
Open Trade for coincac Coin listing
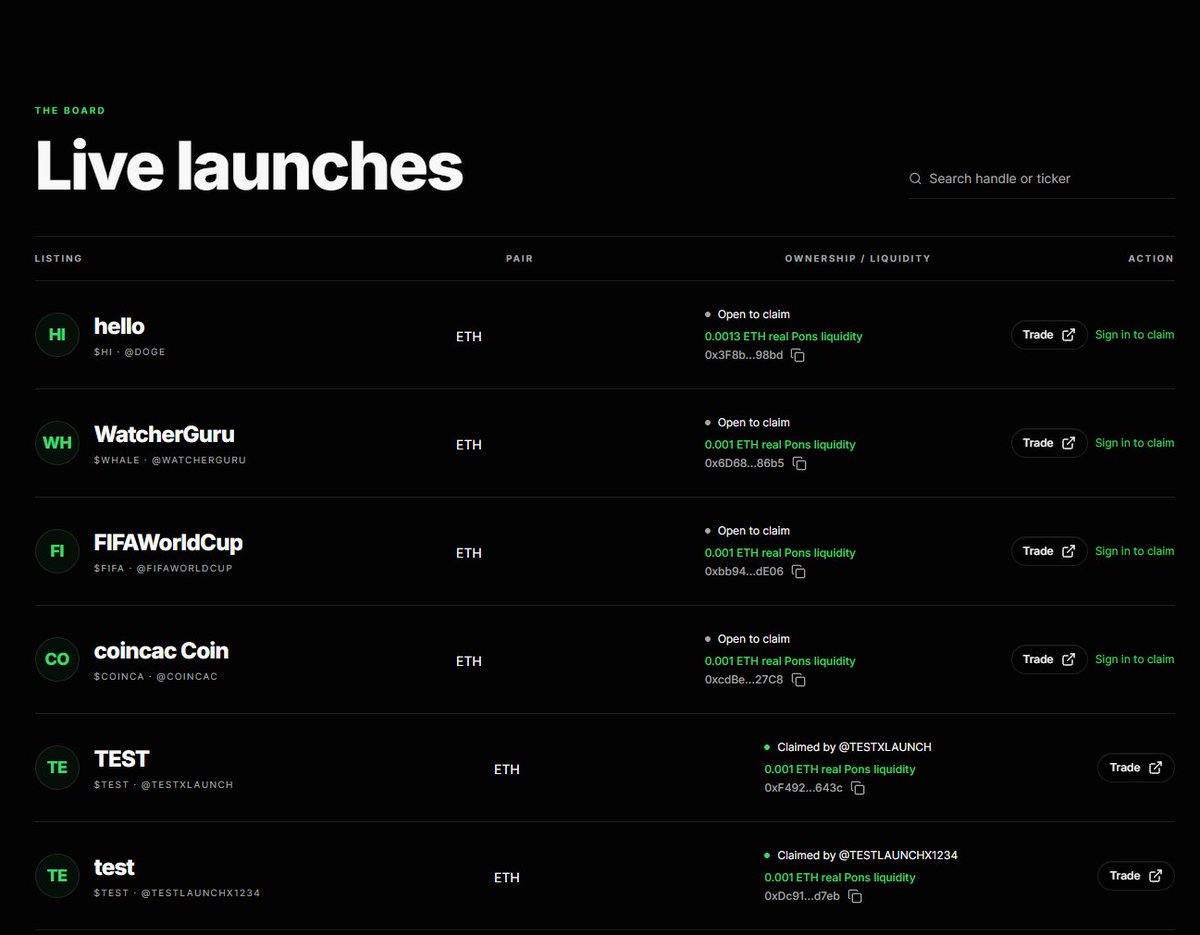pos(1049,659)
